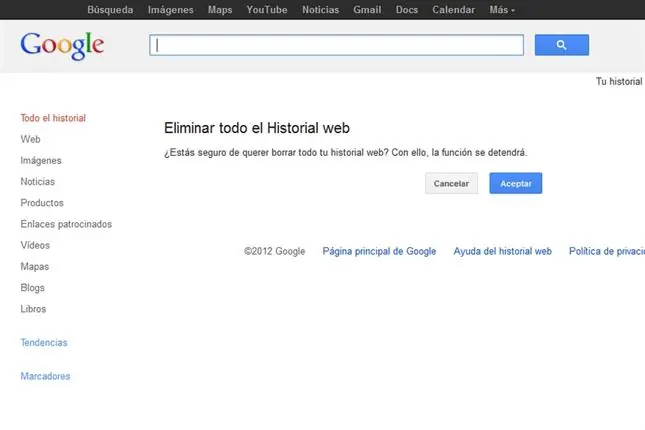Open YouTube from the top bar
Screen dimensions: 645x430
coord(267,9)
